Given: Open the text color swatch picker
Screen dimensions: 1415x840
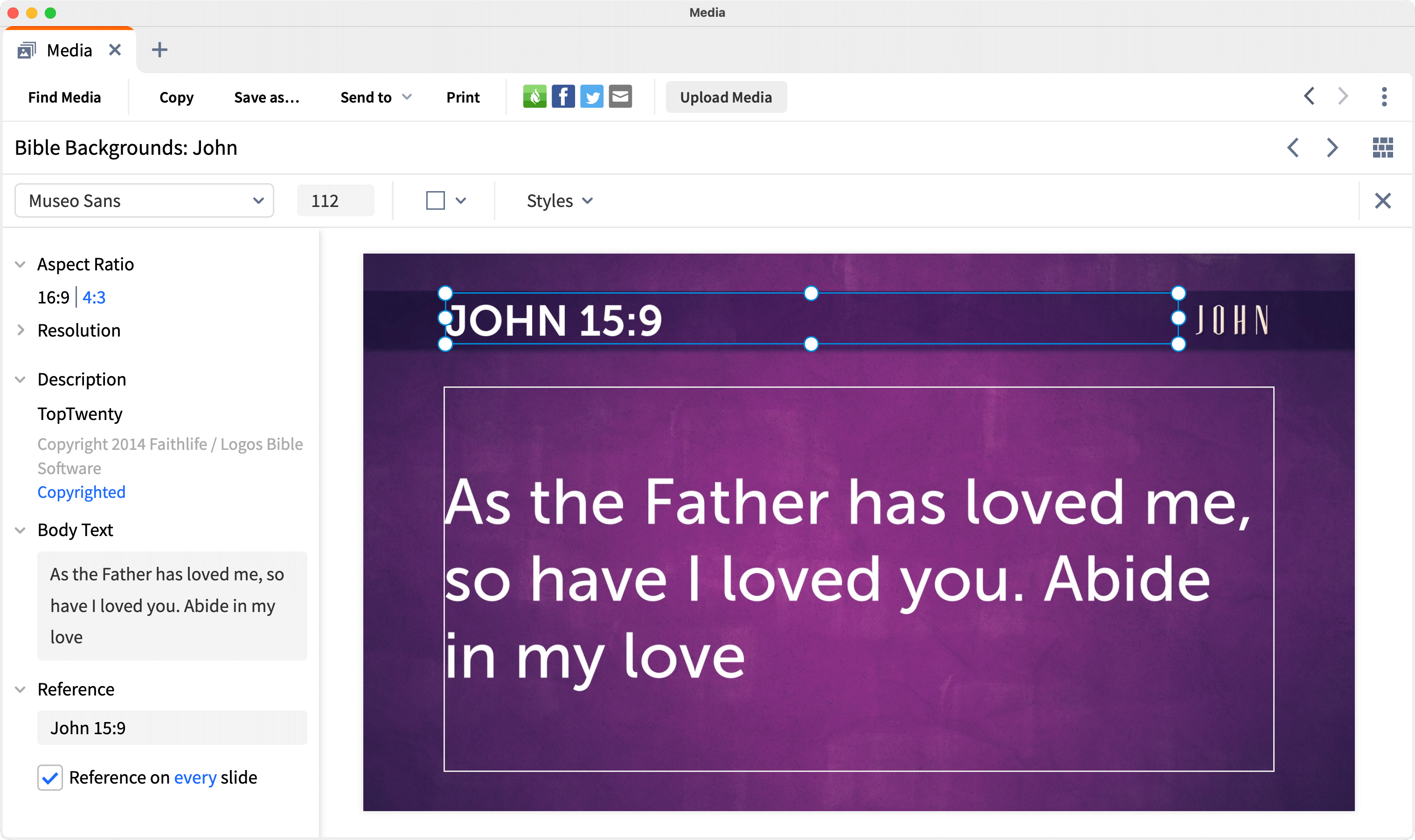Looking at the screenshot, I should tap(436, 200).
